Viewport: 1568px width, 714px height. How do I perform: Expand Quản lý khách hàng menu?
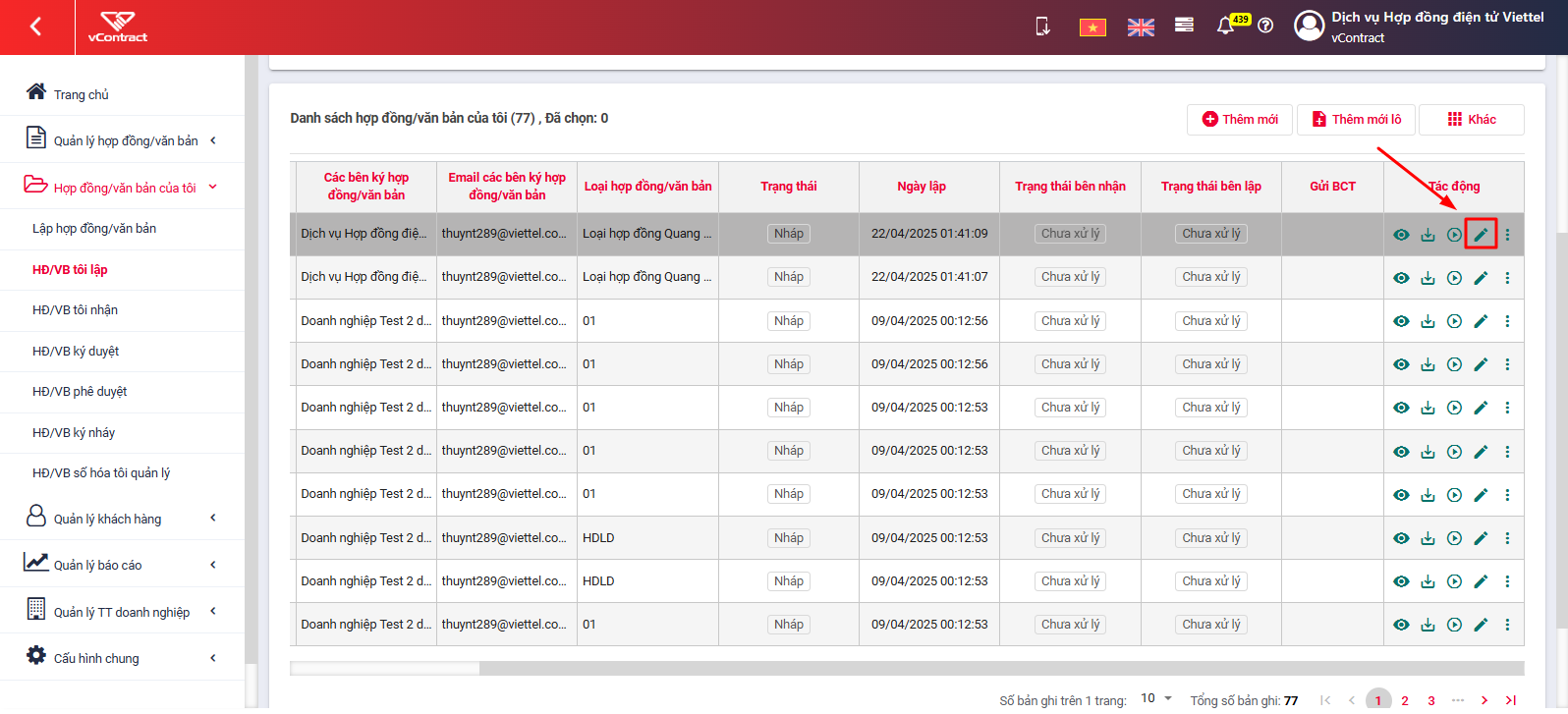122,518
